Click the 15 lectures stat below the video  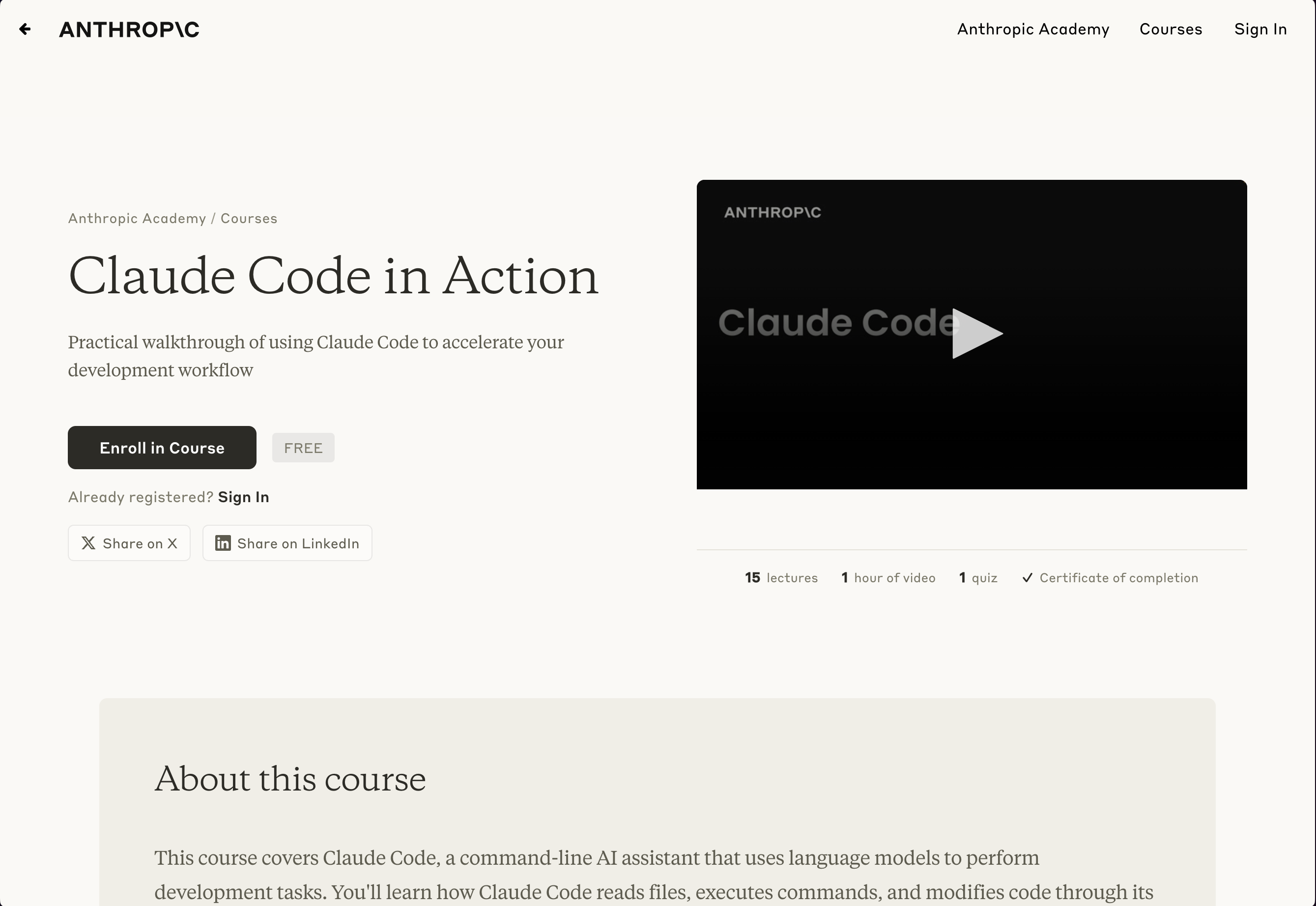click(x=781, y=577)
